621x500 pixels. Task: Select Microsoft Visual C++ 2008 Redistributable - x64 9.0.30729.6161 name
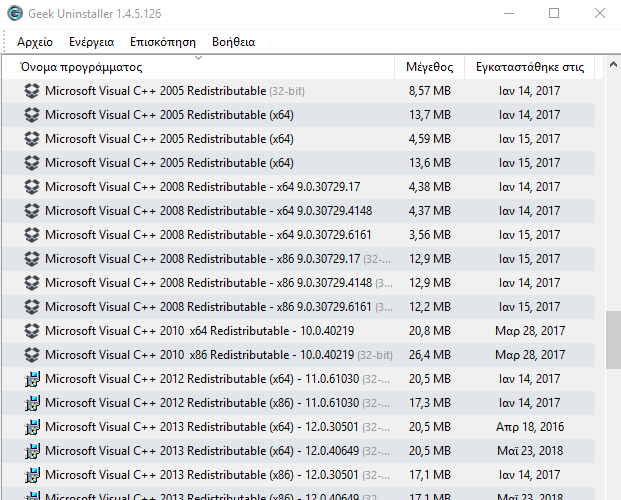tap(208, 235)
